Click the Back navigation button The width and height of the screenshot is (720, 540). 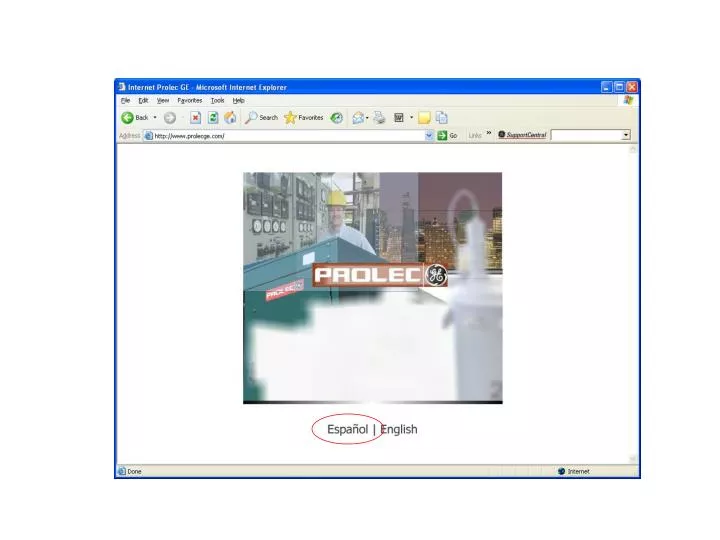(135, 118)
